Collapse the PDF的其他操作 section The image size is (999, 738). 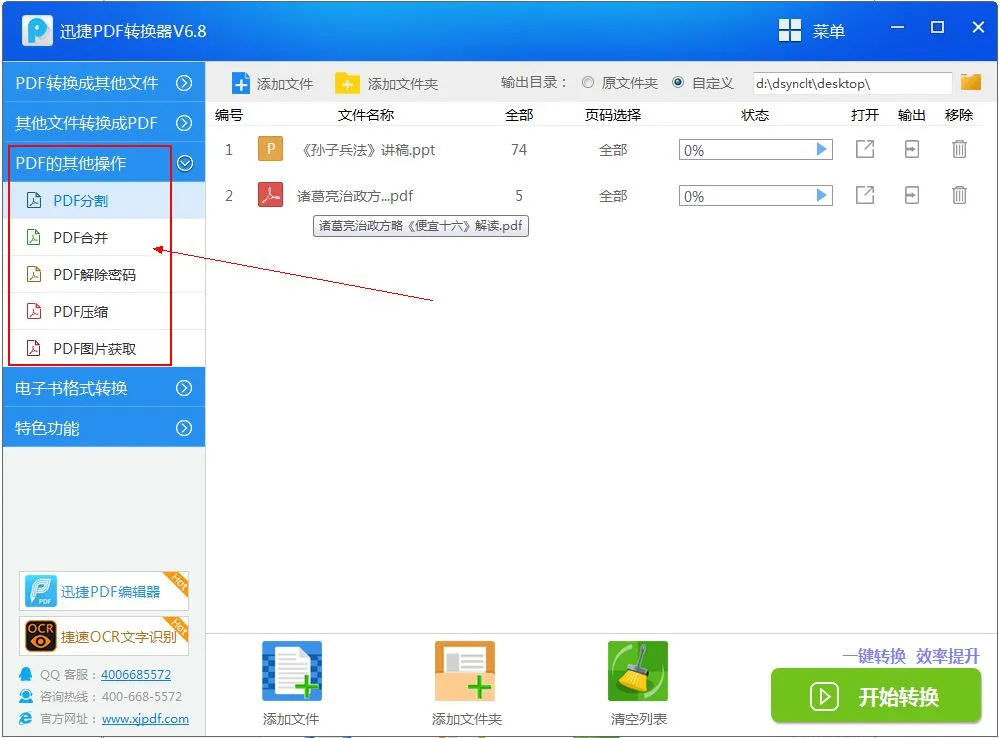pyautogui.click(x=104, y=163)
